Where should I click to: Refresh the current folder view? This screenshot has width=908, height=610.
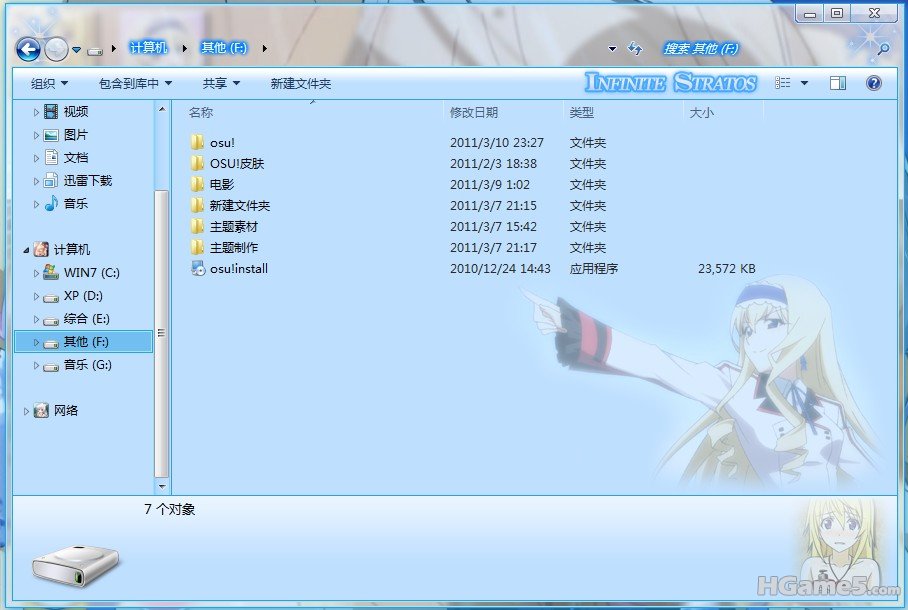pyautogui.click(x=635, y=49)
